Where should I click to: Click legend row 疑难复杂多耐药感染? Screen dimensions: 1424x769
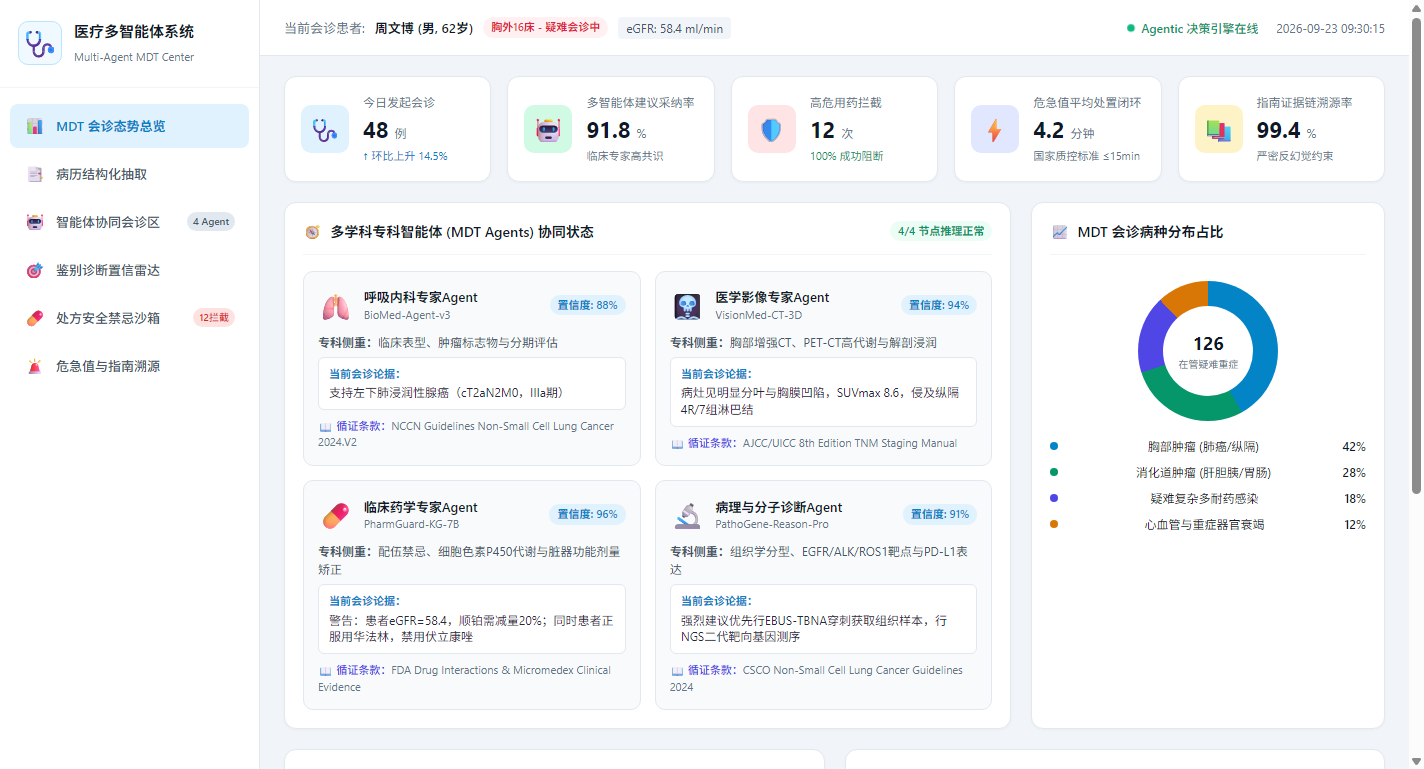[1208, 498]
